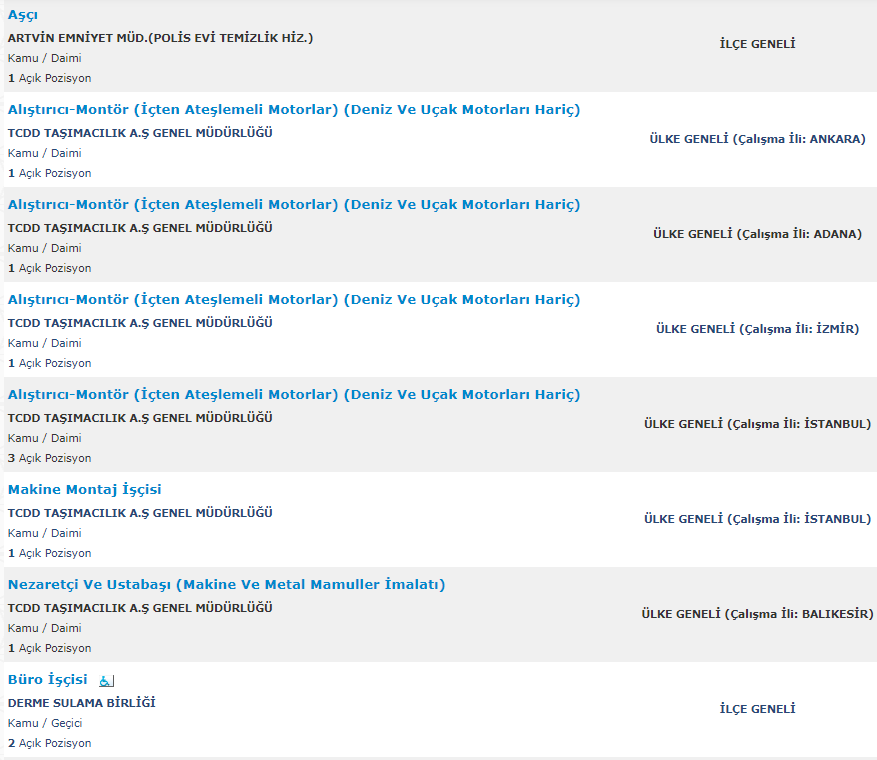This screenshot has height=760, width=877.
Task: Click ÜLKE GENELİ Çalışma İli: ADANA label
Action: point(757,234)
